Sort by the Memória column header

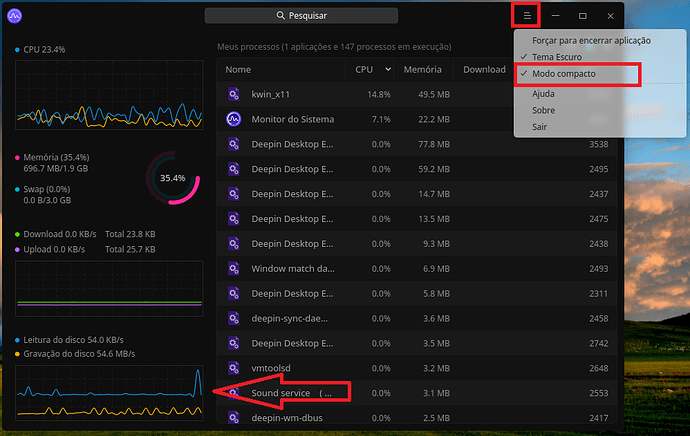pos(422,70)
